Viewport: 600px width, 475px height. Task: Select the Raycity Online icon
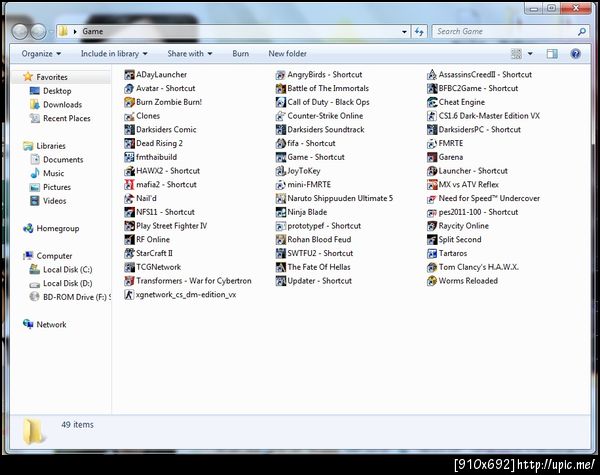[432, 226]
